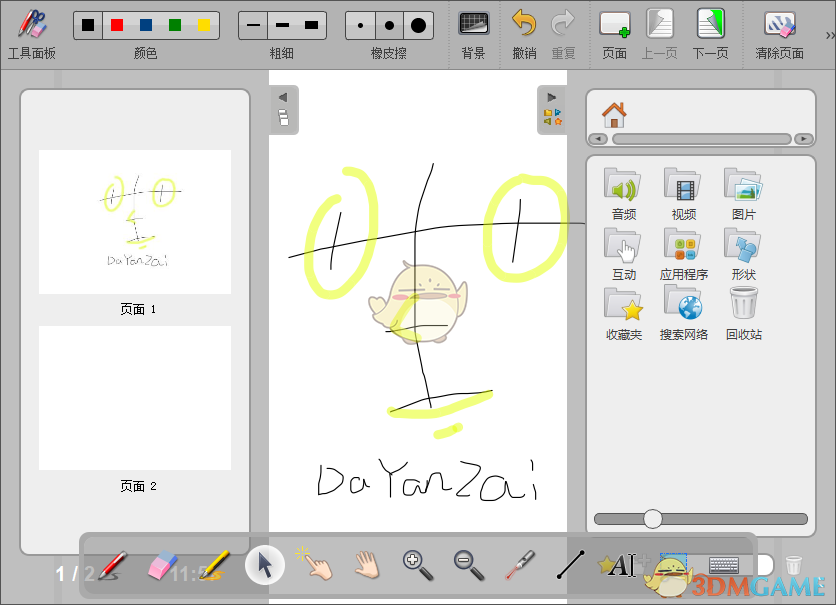Pick up the eraser tool
The width and height of the screenshot is (836, 605).
(x=163, y=565)
